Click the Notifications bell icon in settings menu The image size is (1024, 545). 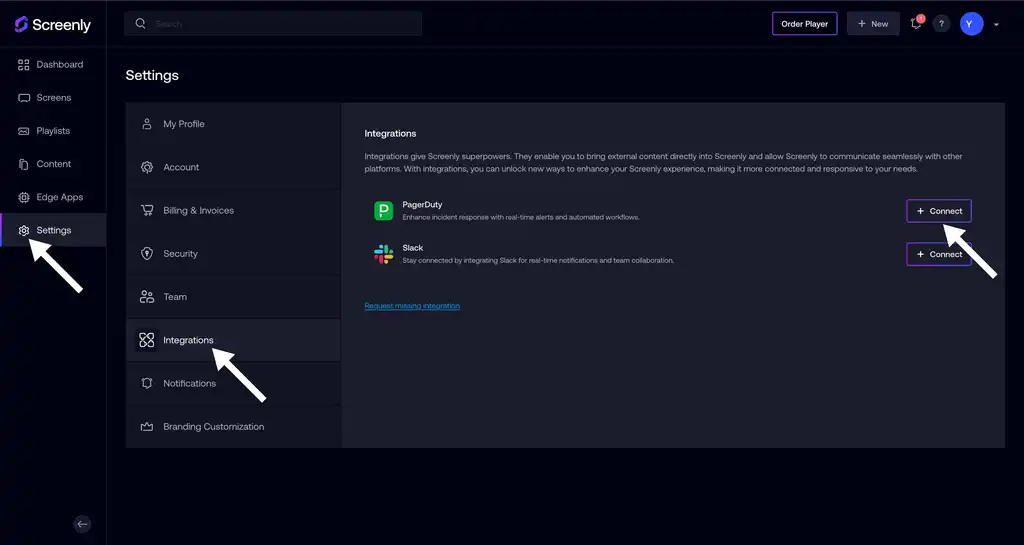tap(147, 383)
